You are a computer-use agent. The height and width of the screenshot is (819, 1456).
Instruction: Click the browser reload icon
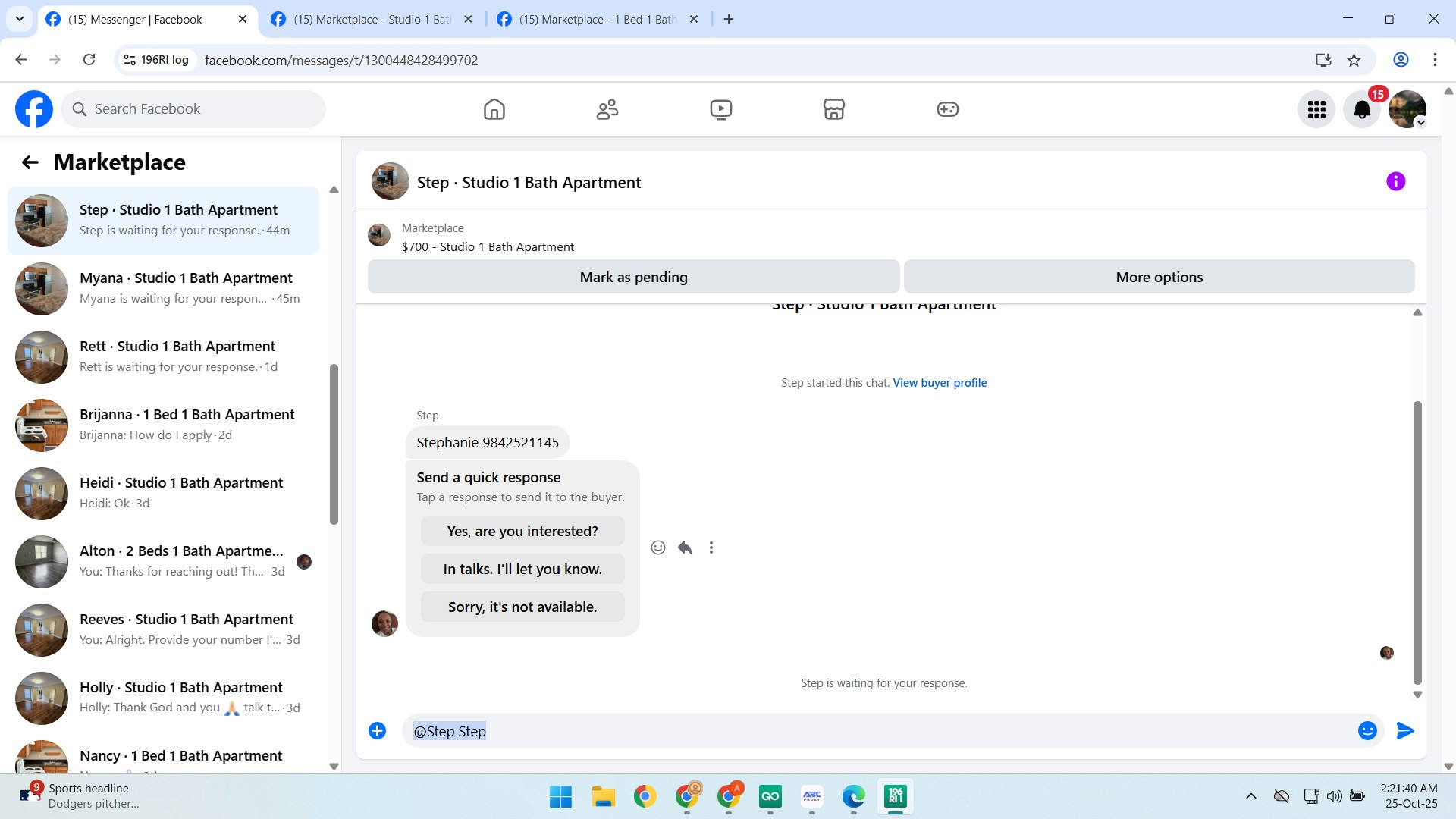pyautogui.click(x=89, y=60)
